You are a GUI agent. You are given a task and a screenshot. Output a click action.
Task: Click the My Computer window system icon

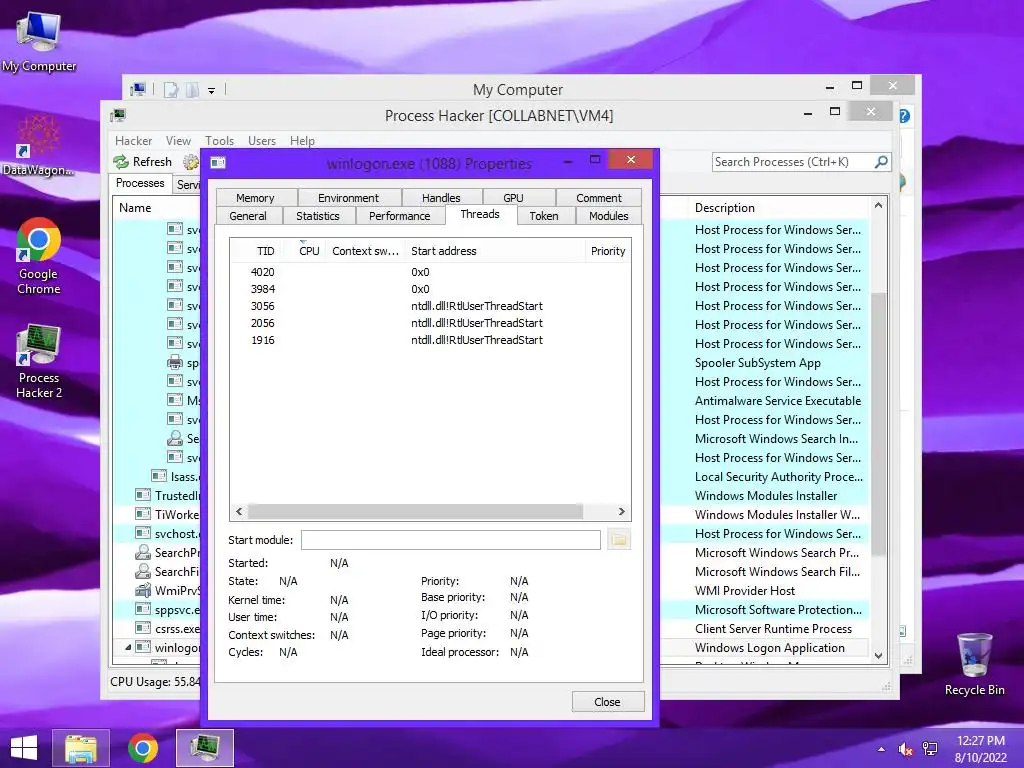138,89
